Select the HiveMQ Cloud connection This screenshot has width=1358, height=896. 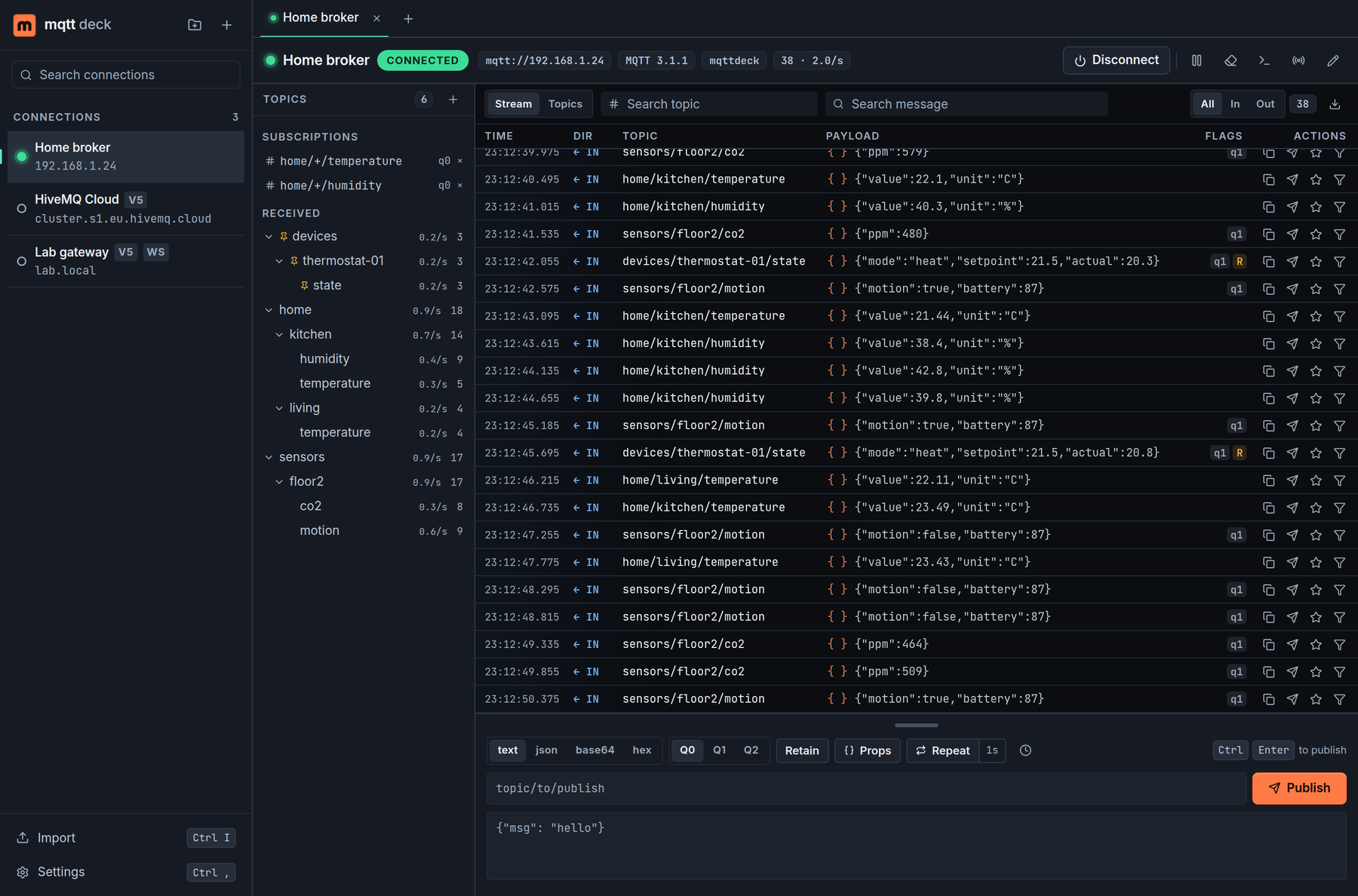[125, 209]
